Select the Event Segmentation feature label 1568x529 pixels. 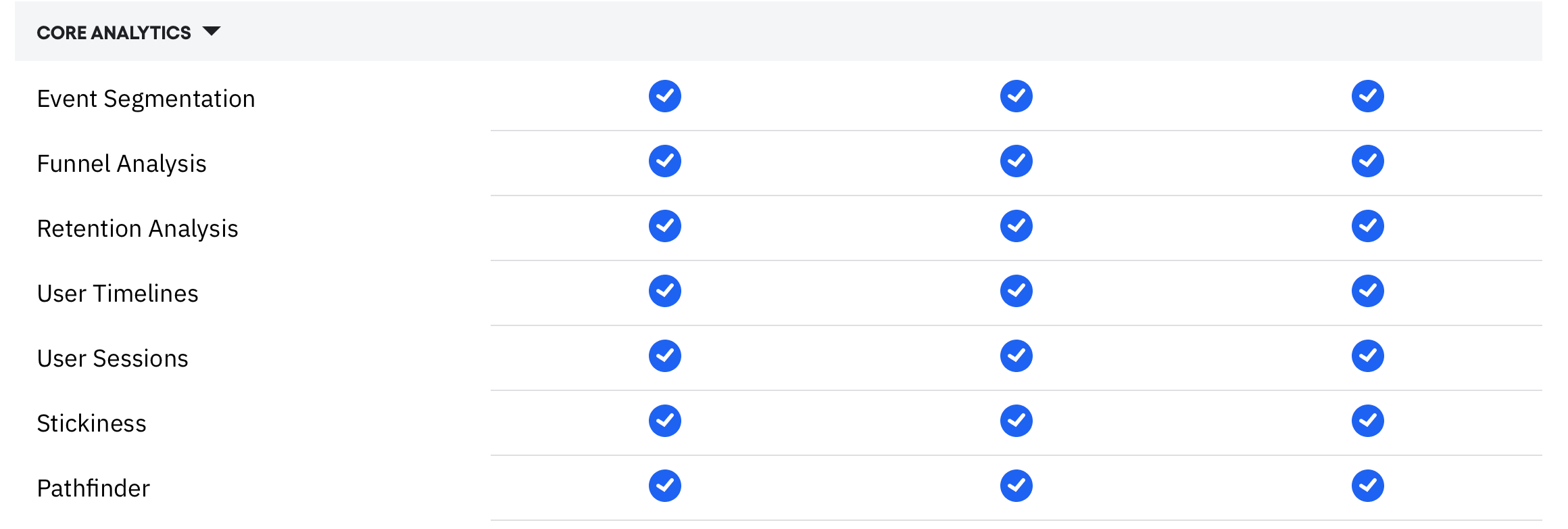(146, 99)
